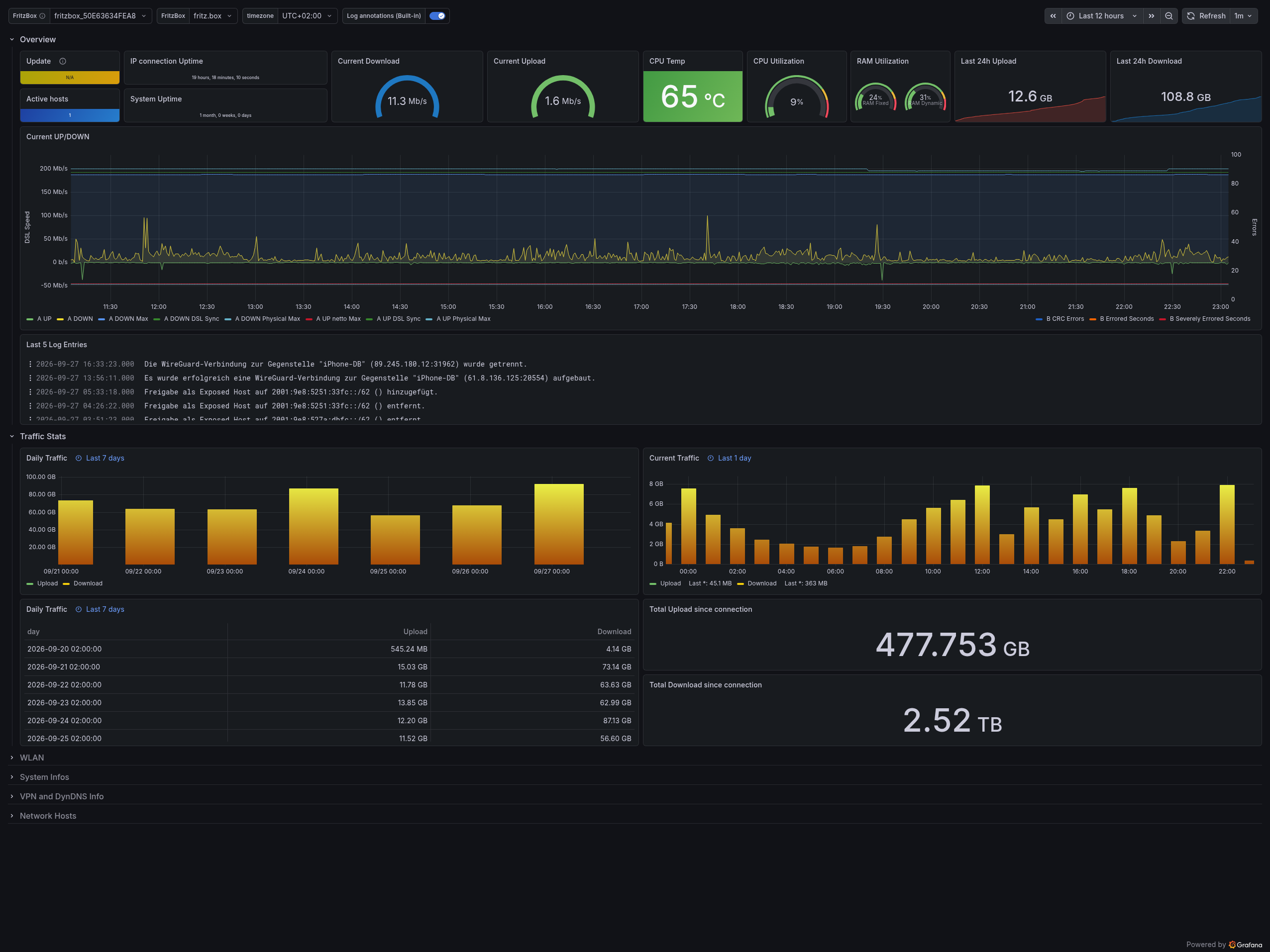Click the clock icon beside 'Last 1 day' in Current Traffic
Image resolution: width=1270 pixels, height=952 pixels.
tap(711, 458)
